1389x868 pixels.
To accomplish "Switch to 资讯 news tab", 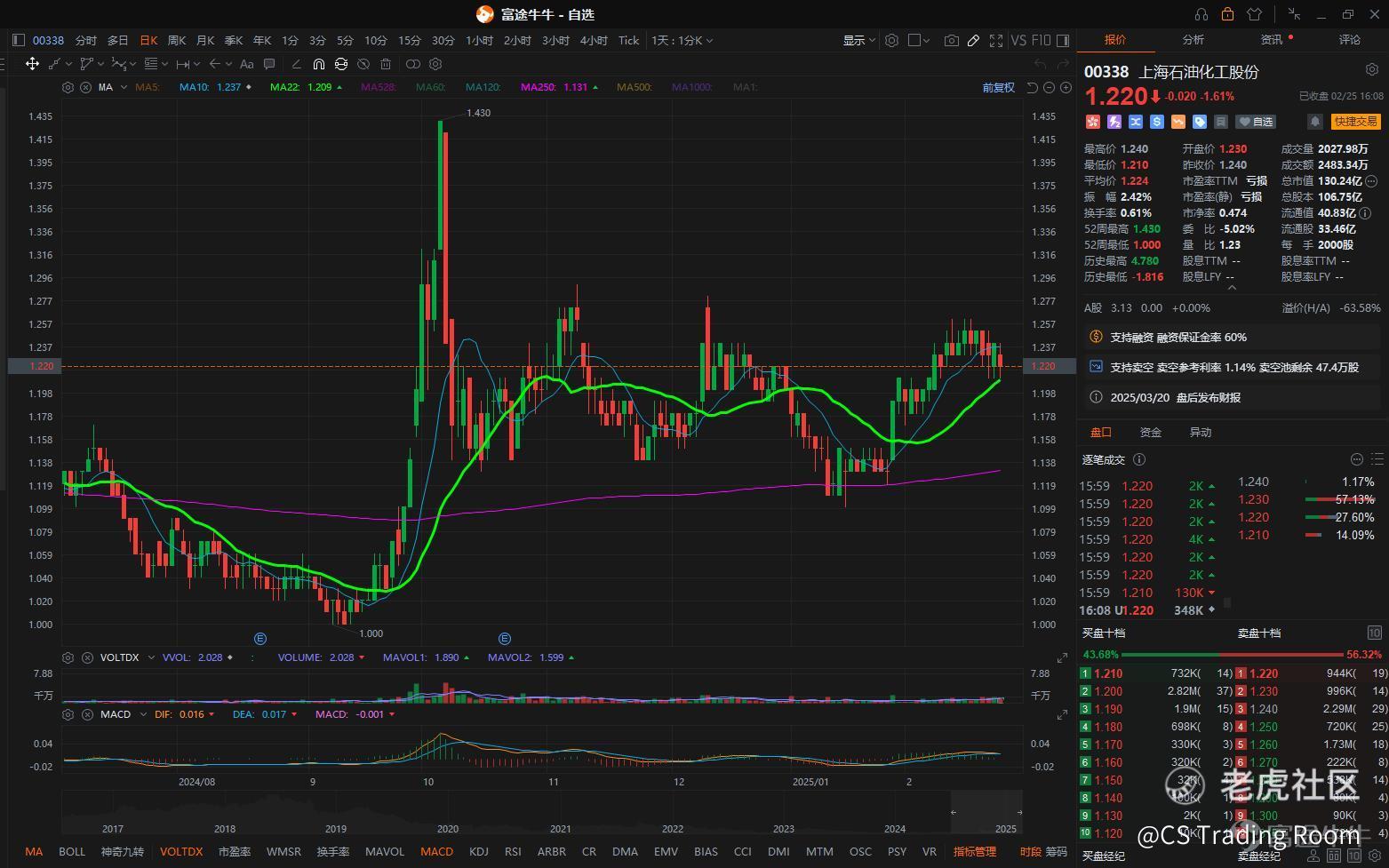I will pos(1272,40).
